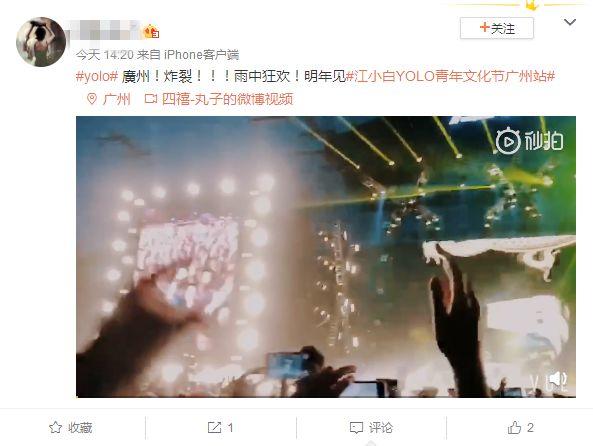Open the blurred username link
Screen dimensions: 593x446
[x=104, y=31]
